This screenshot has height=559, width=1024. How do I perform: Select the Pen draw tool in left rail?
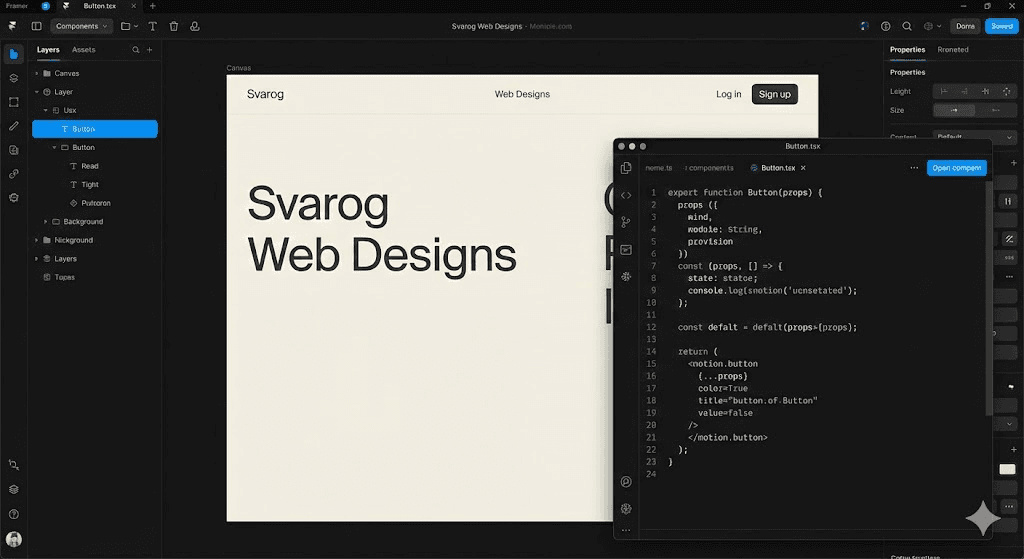click(14, 126)
